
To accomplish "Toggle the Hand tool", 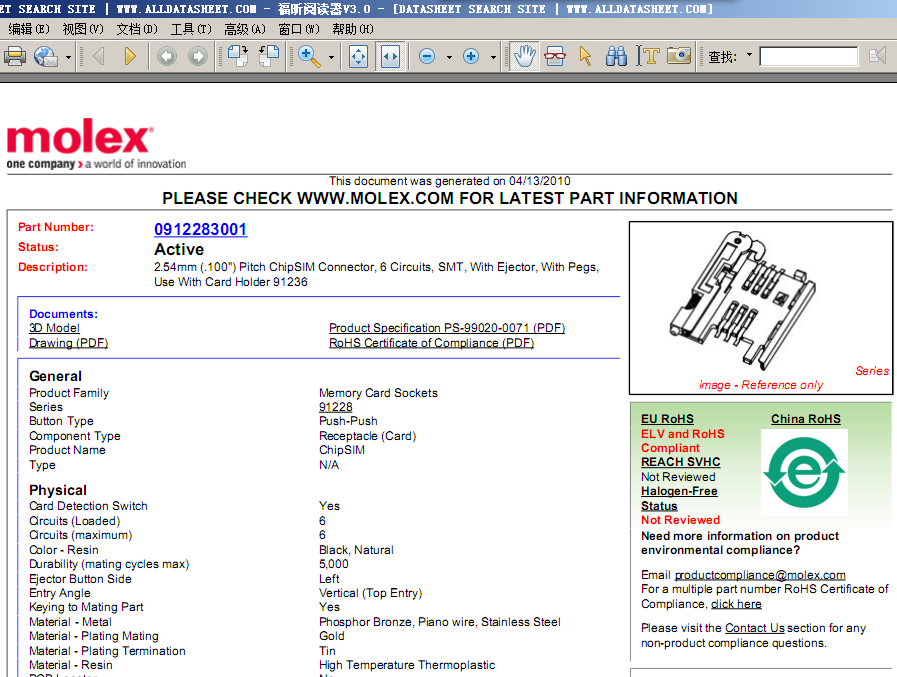I will coord(524,56).
